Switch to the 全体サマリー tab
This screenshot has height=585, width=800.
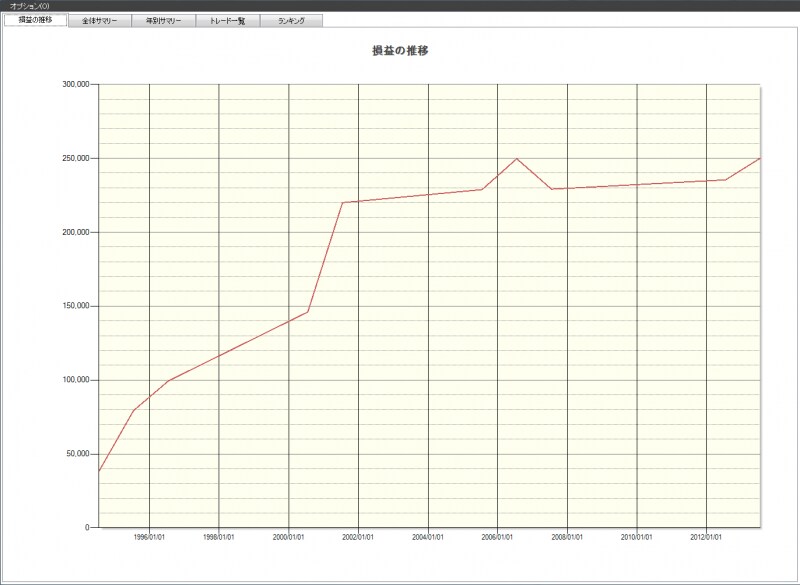(x=100, y=20)
